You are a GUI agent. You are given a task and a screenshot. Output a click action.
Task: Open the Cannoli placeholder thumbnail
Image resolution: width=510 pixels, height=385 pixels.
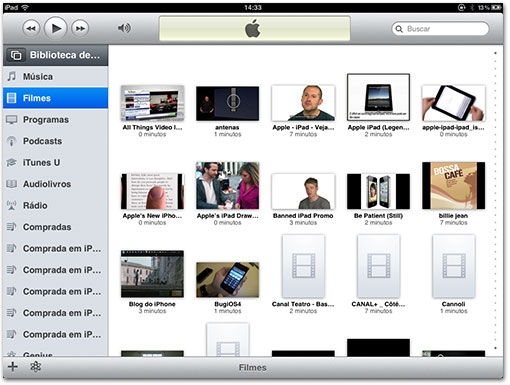tap(454, 266)
